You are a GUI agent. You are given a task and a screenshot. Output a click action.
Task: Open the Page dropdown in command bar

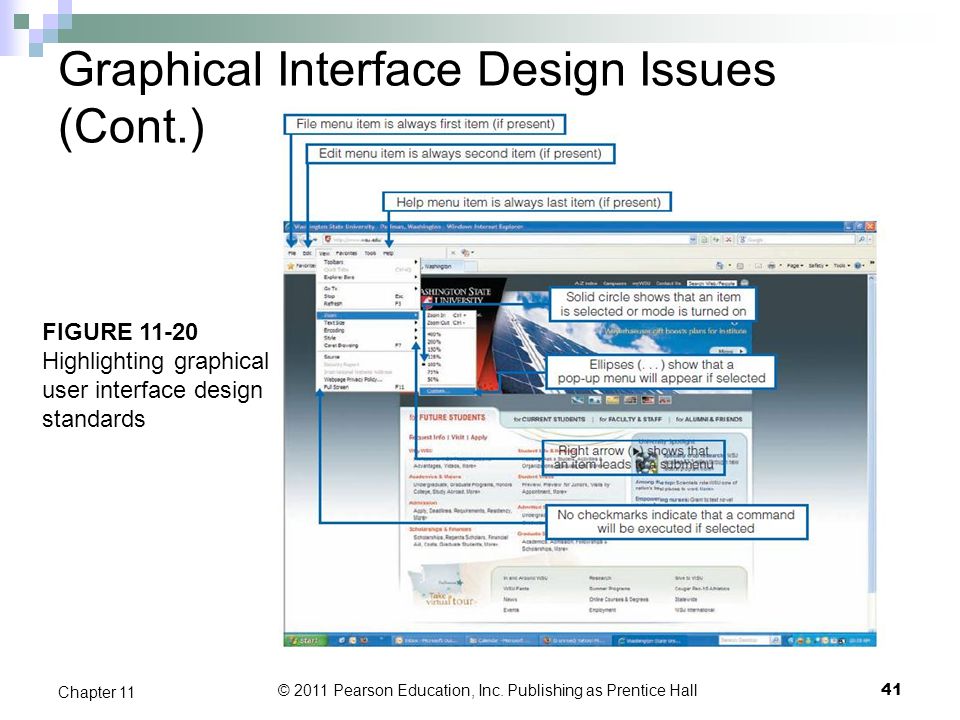coord(795,266)
